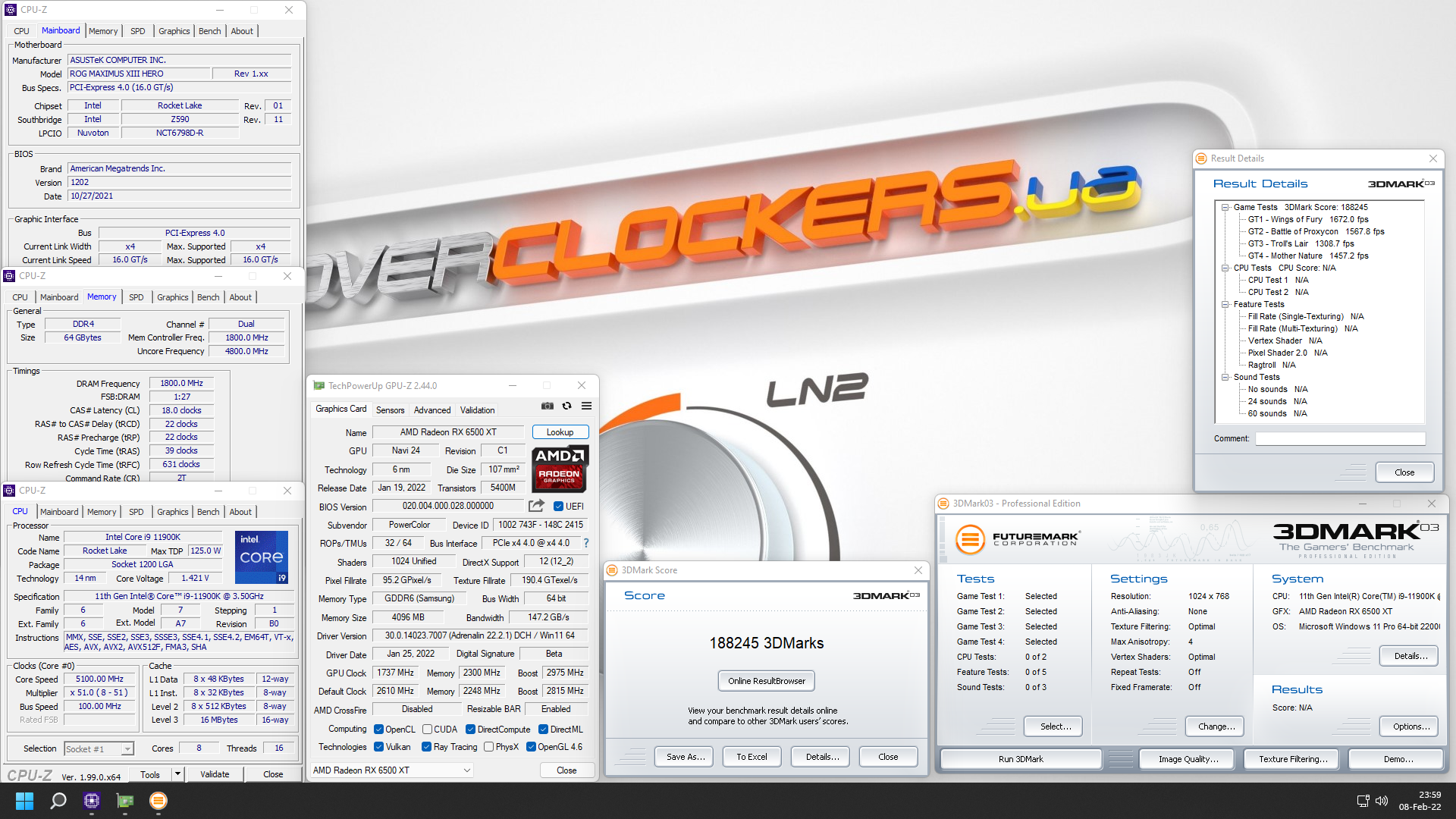
Task: Click the Result Details title bar icon
Action: point(1201,158)
